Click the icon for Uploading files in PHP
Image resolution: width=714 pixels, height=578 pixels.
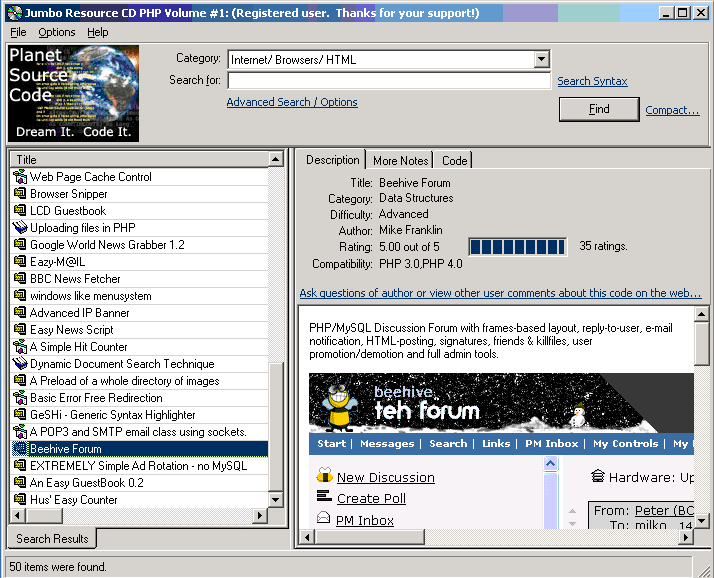click(20, 227)
